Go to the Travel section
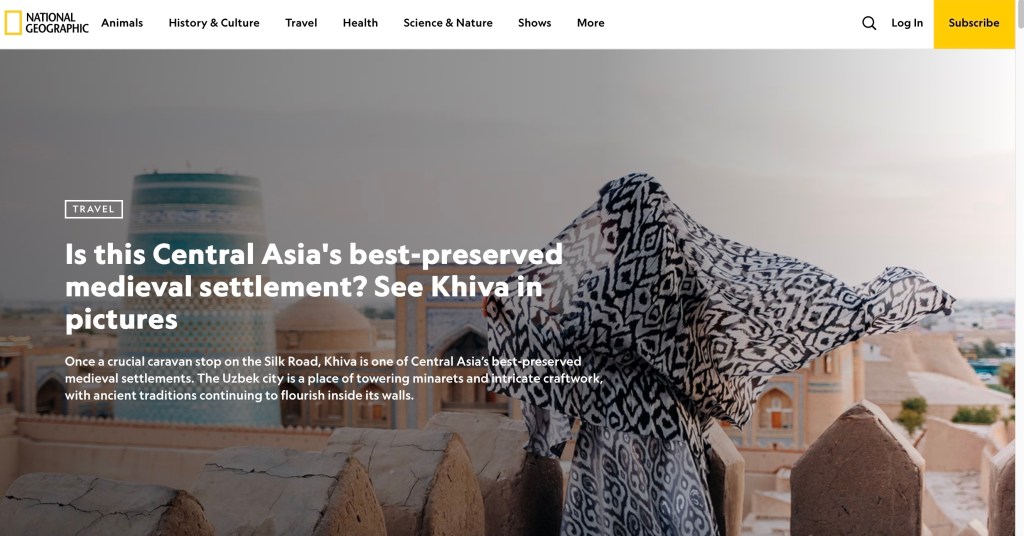Image resolution: width=1024 pixels, height=536 pixels. [301, 23]
